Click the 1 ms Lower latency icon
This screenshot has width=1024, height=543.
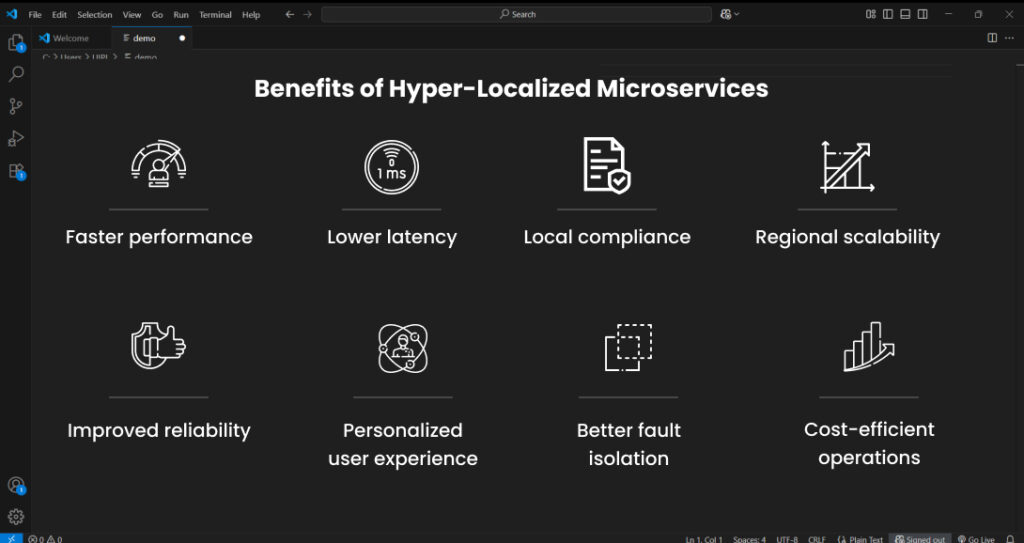point(392,167)
